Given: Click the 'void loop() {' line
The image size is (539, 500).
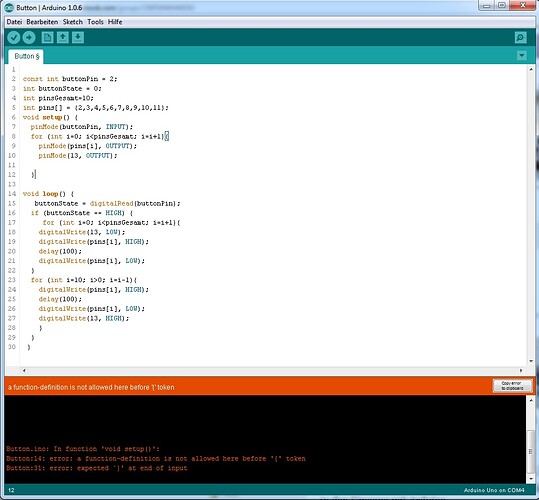Looking at the screenshot, I should click(48, 194).
